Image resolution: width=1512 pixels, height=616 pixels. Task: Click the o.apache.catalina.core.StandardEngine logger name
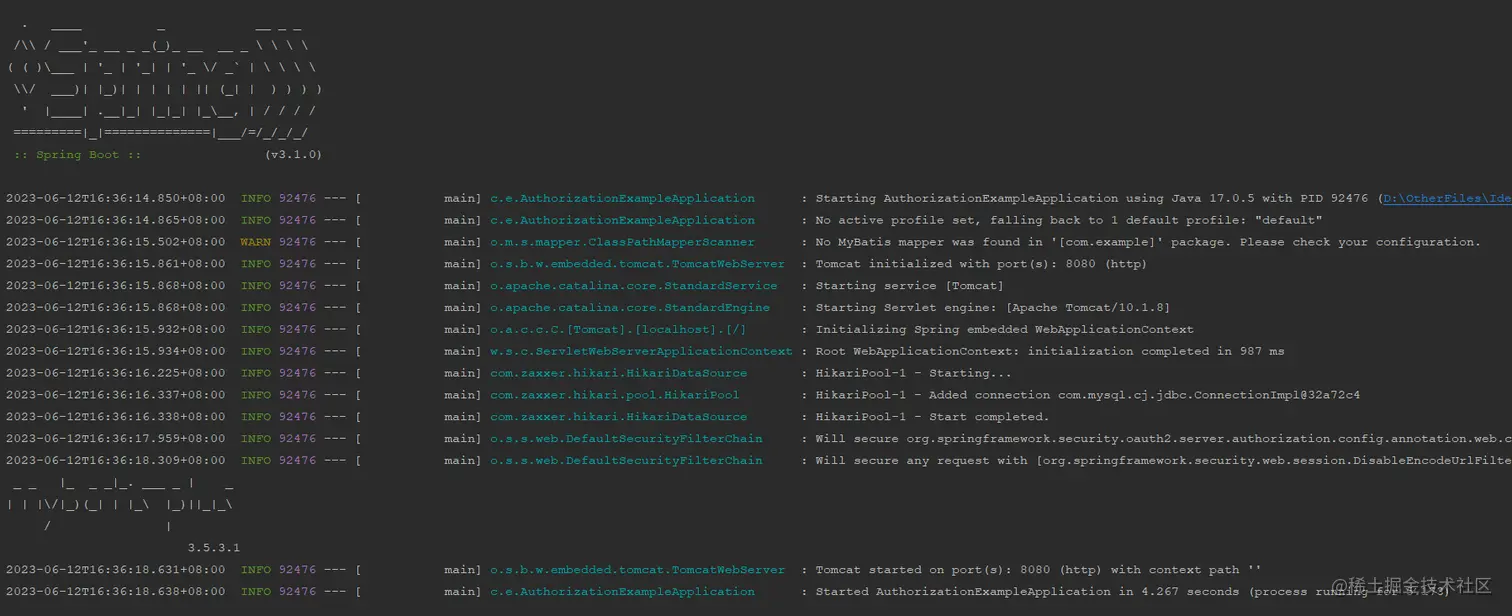pyautogui.click(x=626, y=307)
